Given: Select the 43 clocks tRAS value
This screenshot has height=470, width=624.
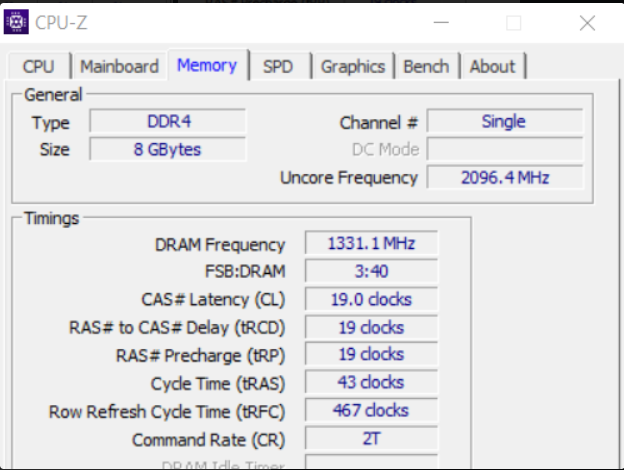Looking at the screenshot, I should click(371, 382).
